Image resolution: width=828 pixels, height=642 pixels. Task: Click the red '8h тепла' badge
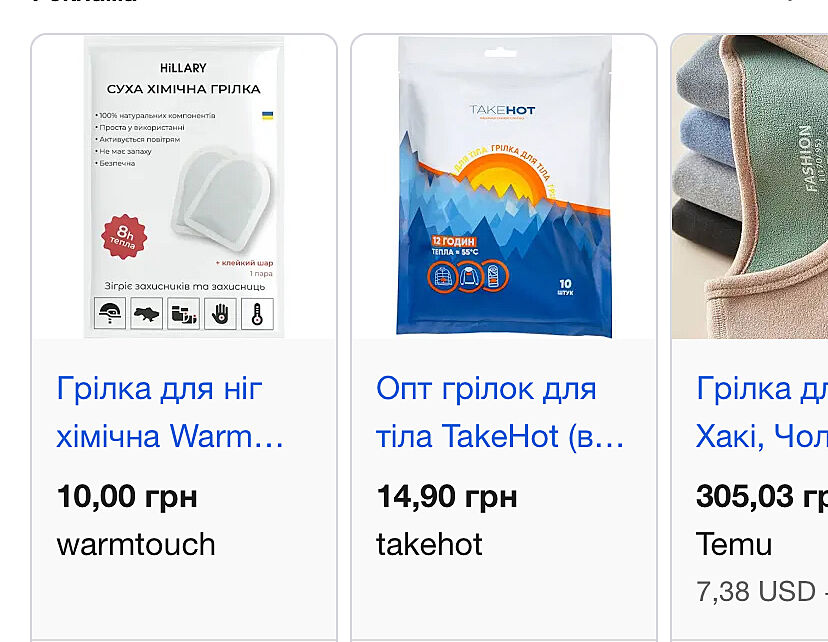[x=124, y=237]
